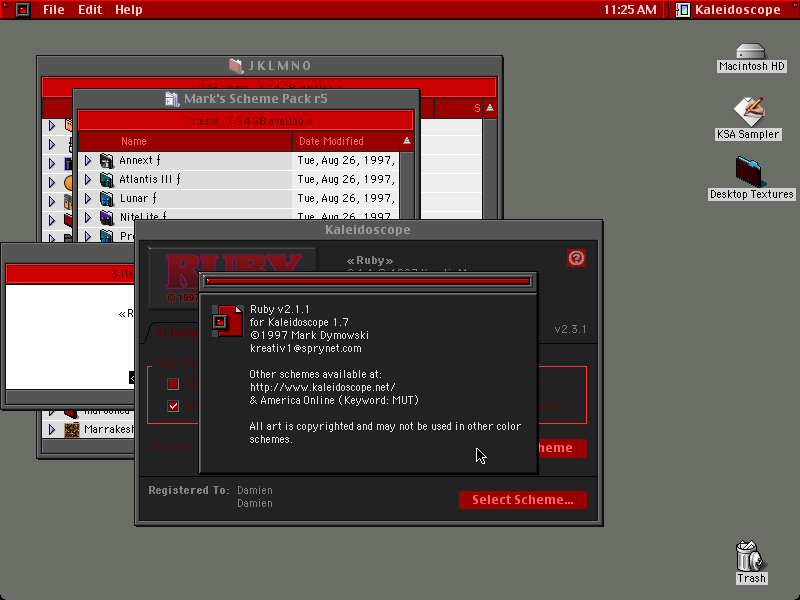The width and height of the screenshot is (800, 600).
Task: Open the Help menu
Action: (x=129, y=10)
